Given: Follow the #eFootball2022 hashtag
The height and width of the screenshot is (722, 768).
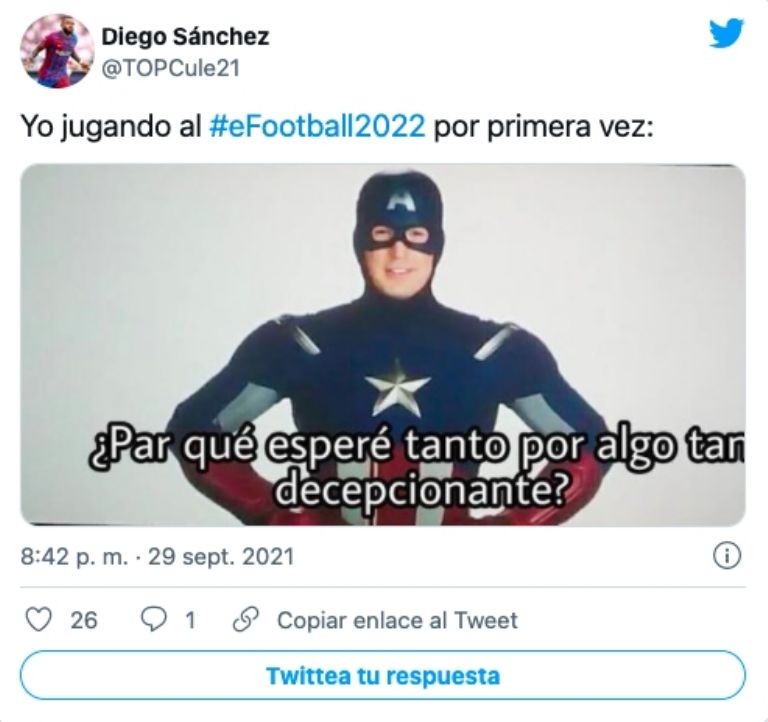Looking at the screenshot, I should 317,126.
